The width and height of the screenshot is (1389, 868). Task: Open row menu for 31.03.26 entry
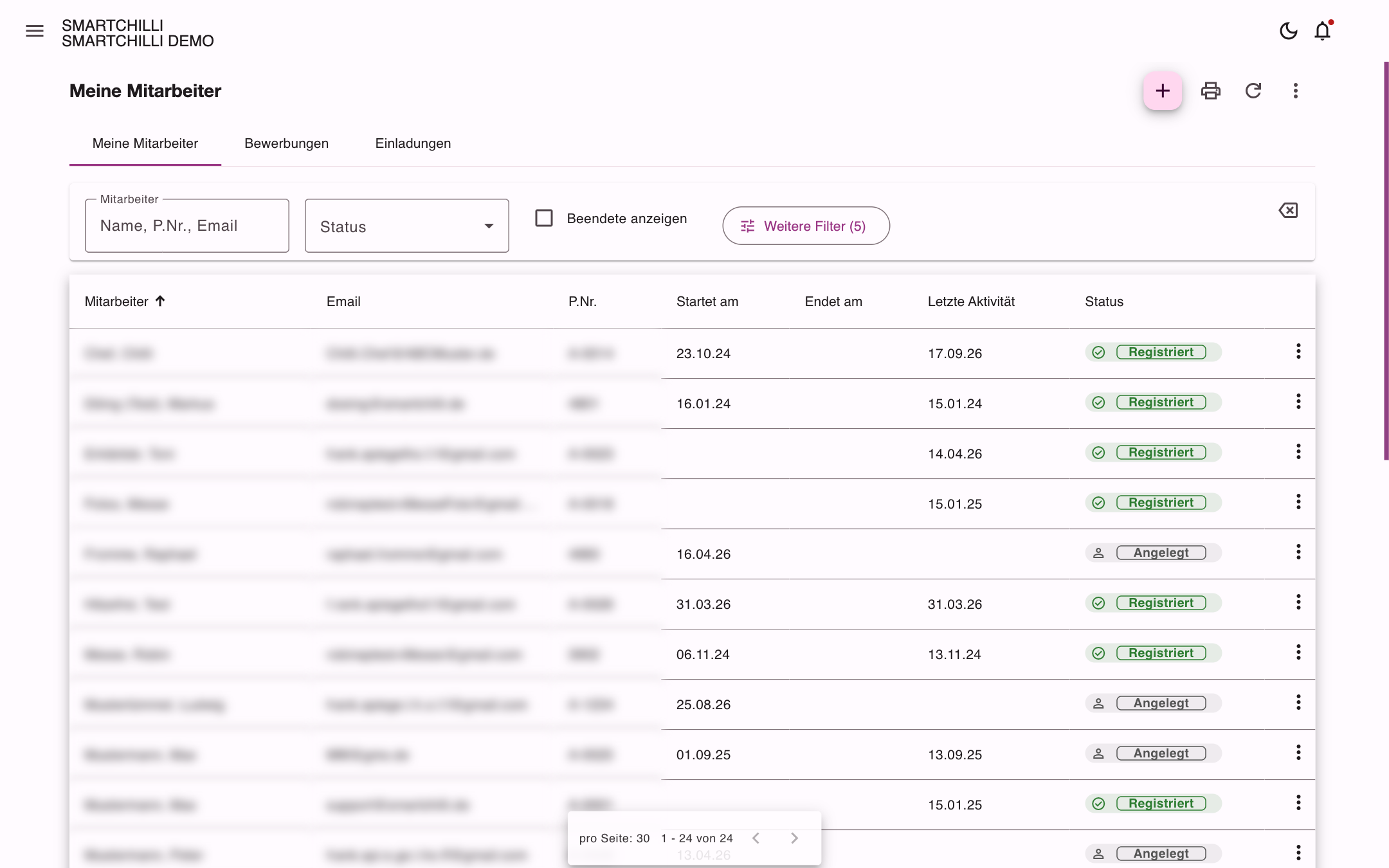(x=1298, y=602)
